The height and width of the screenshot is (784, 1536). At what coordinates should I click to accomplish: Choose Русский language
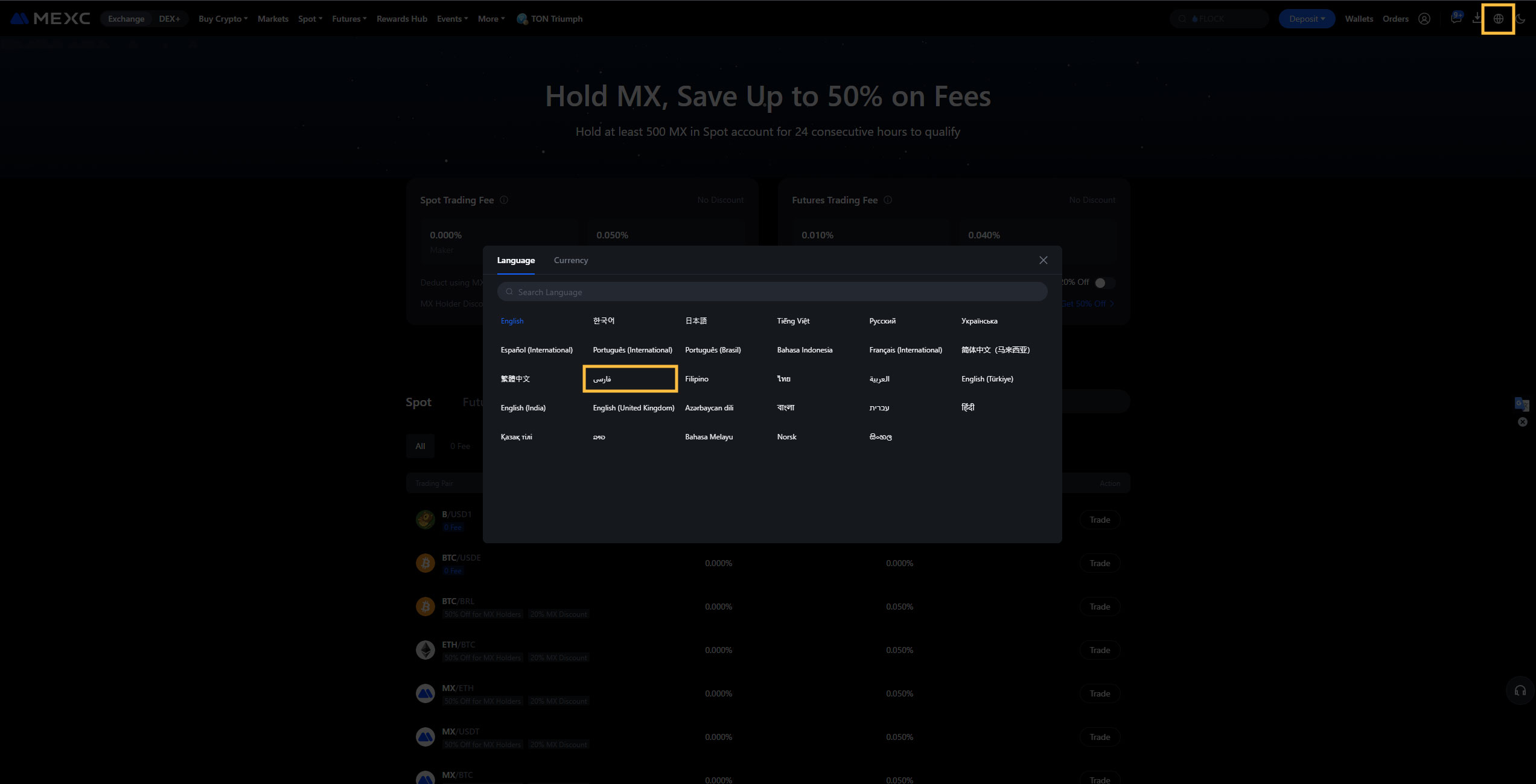click(882, 321)
